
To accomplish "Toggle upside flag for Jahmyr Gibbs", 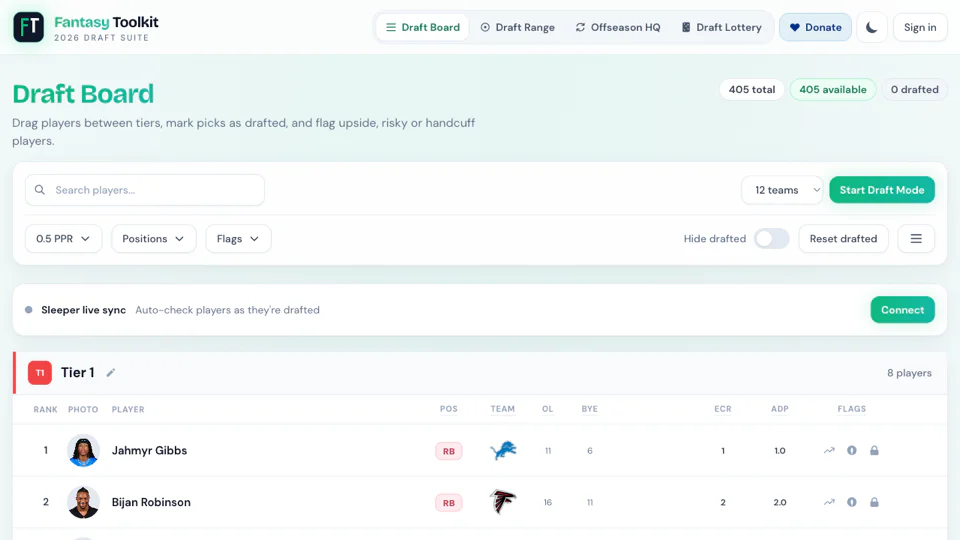I will 829,451.
